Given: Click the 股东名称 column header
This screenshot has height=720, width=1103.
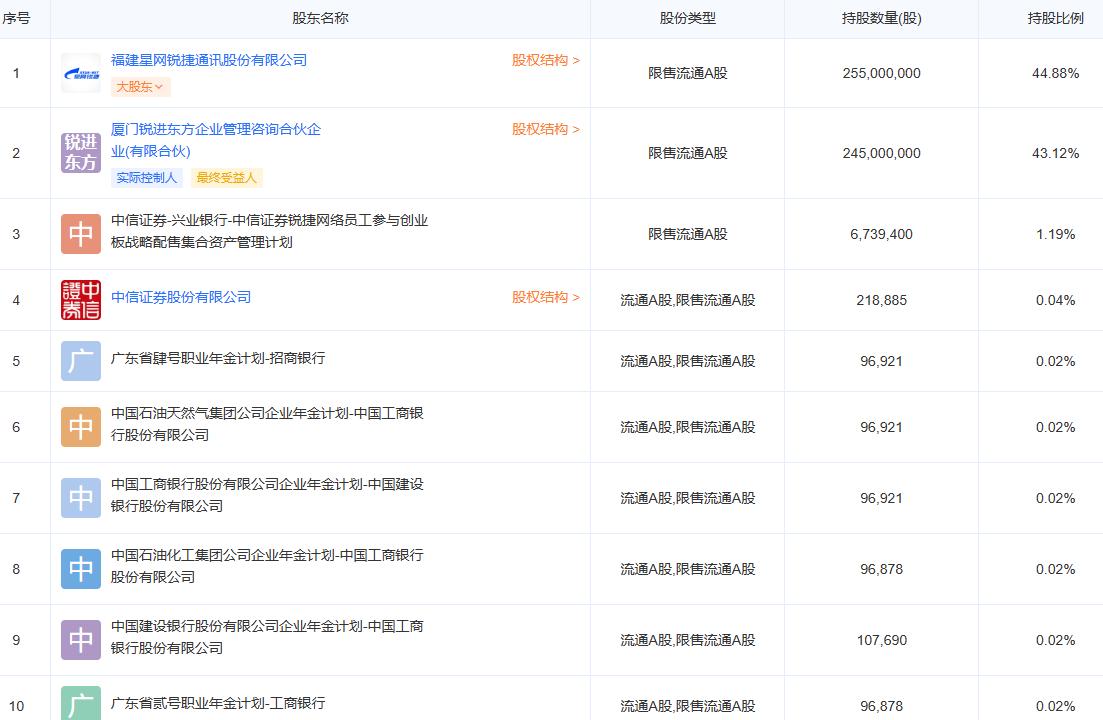Looking at the screenshot, I should coord(320,18).
